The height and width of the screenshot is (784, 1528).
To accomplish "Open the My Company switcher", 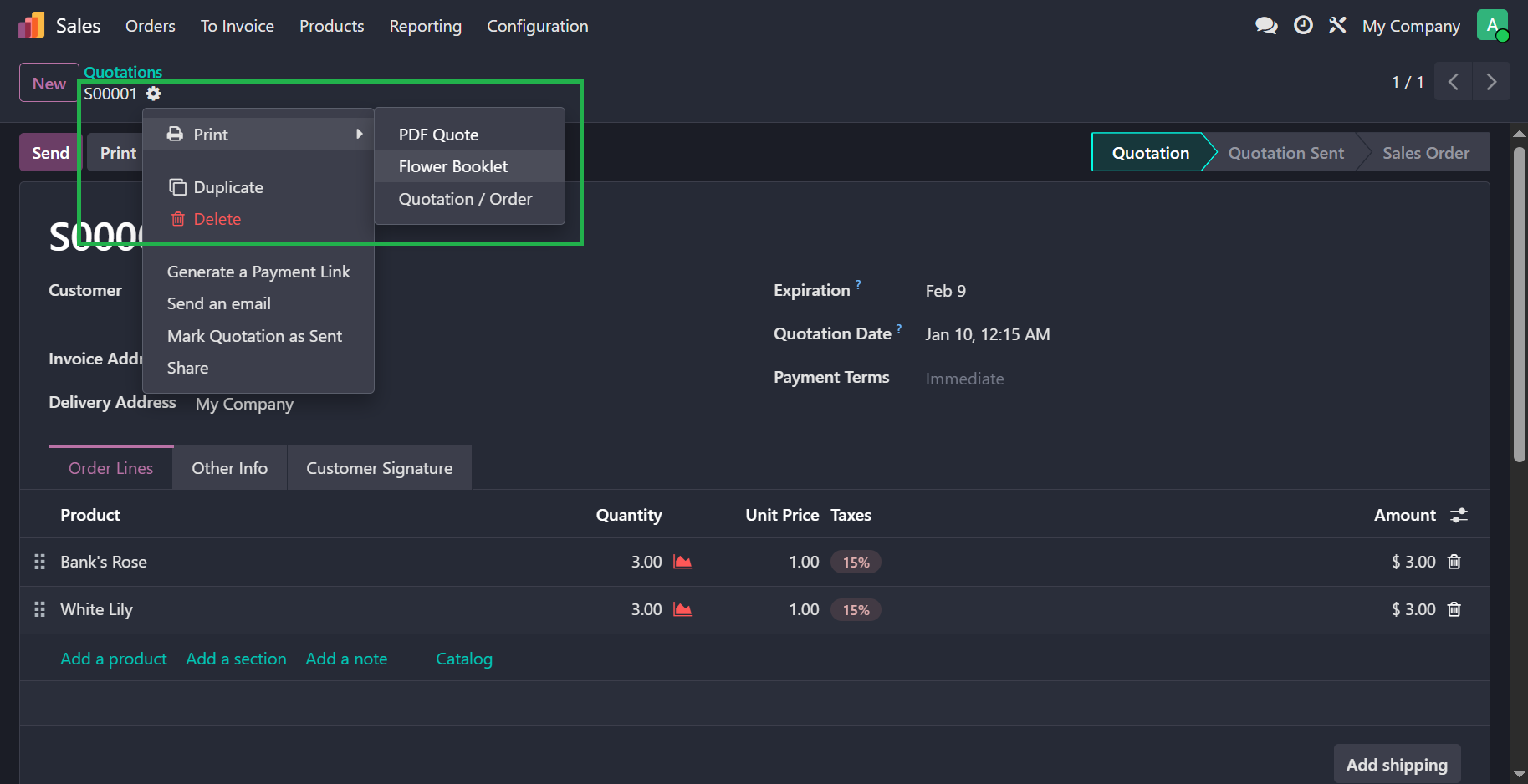I will 1411,26.
